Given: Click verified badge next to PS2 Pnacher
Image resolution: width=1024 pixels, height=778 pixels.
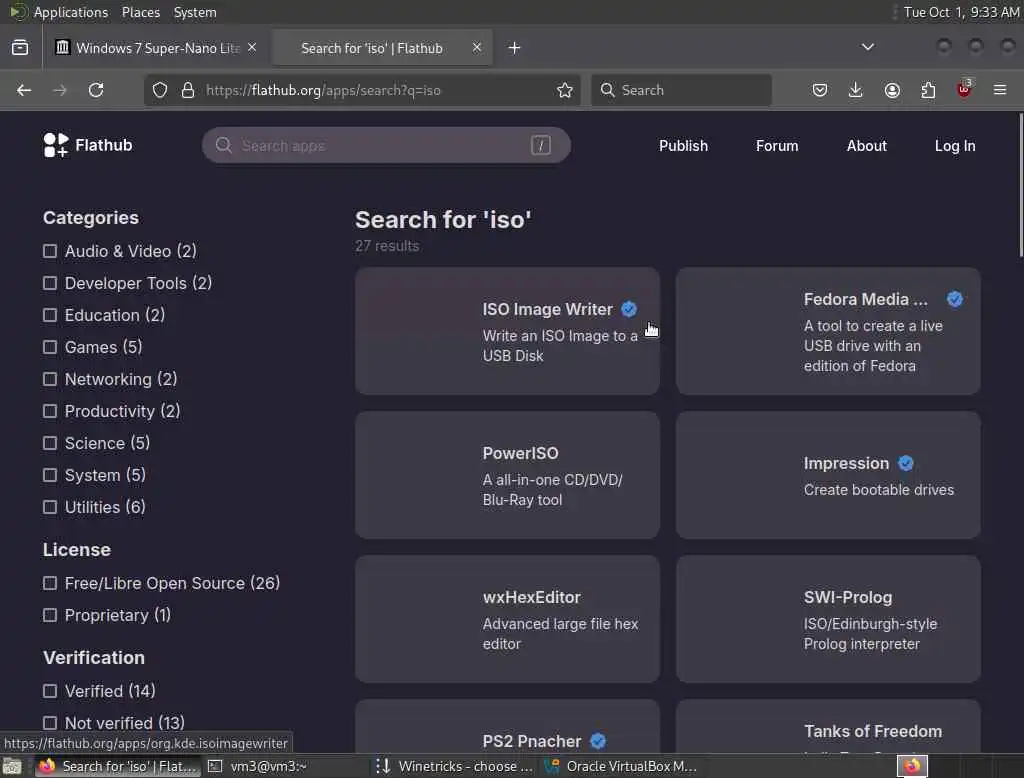Looking at the screenshot, I should click(598, 741).
